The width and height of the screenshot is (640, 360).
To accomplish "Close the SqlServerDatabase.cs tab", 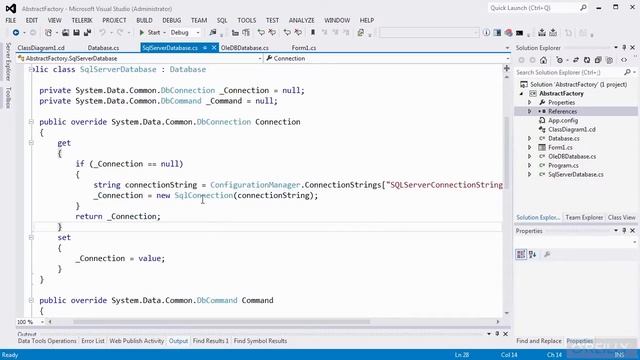I will [x=214, y=48].
